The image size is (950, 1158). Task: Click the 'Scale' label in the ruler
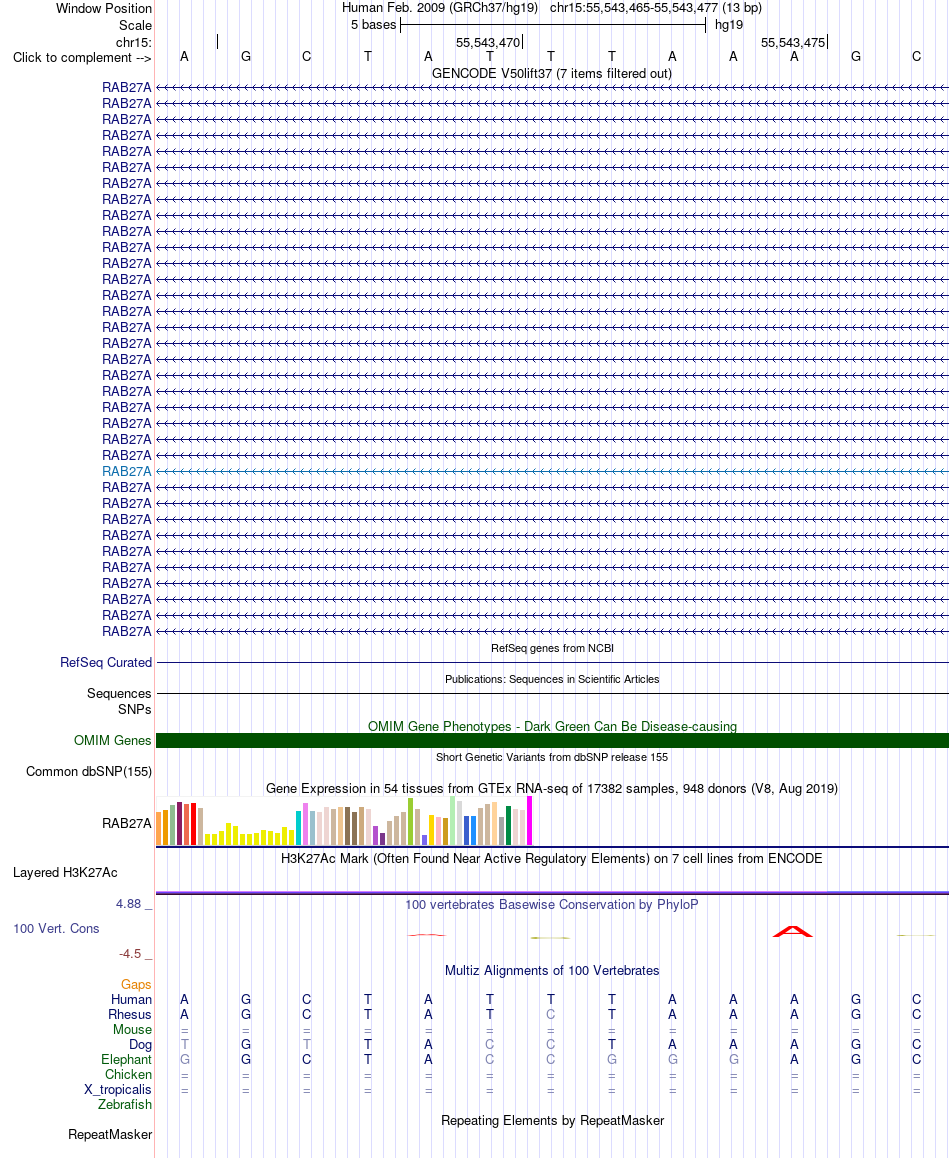point(136,25)
